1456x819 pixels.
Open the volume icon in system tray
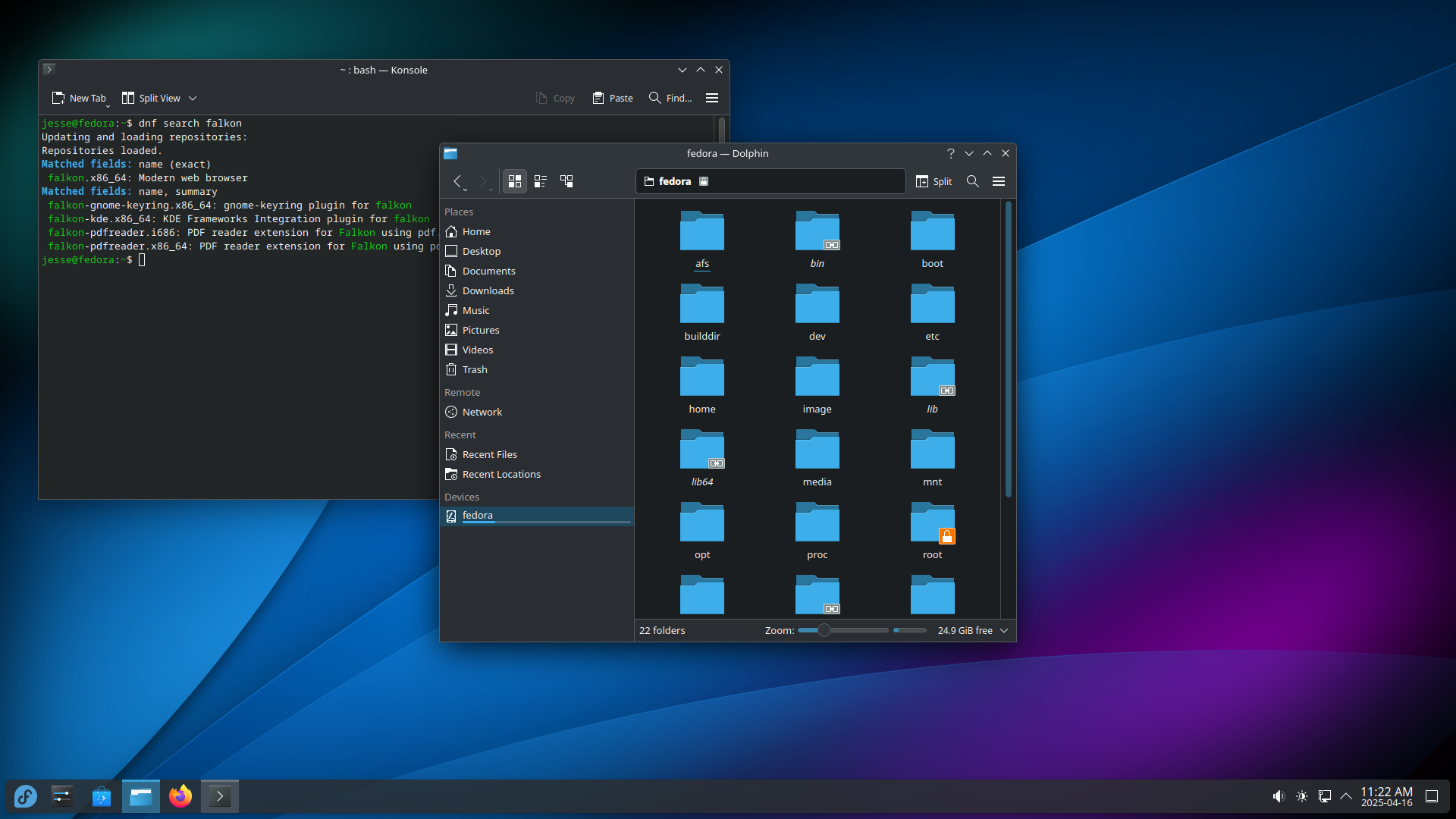coord(1279,796)
